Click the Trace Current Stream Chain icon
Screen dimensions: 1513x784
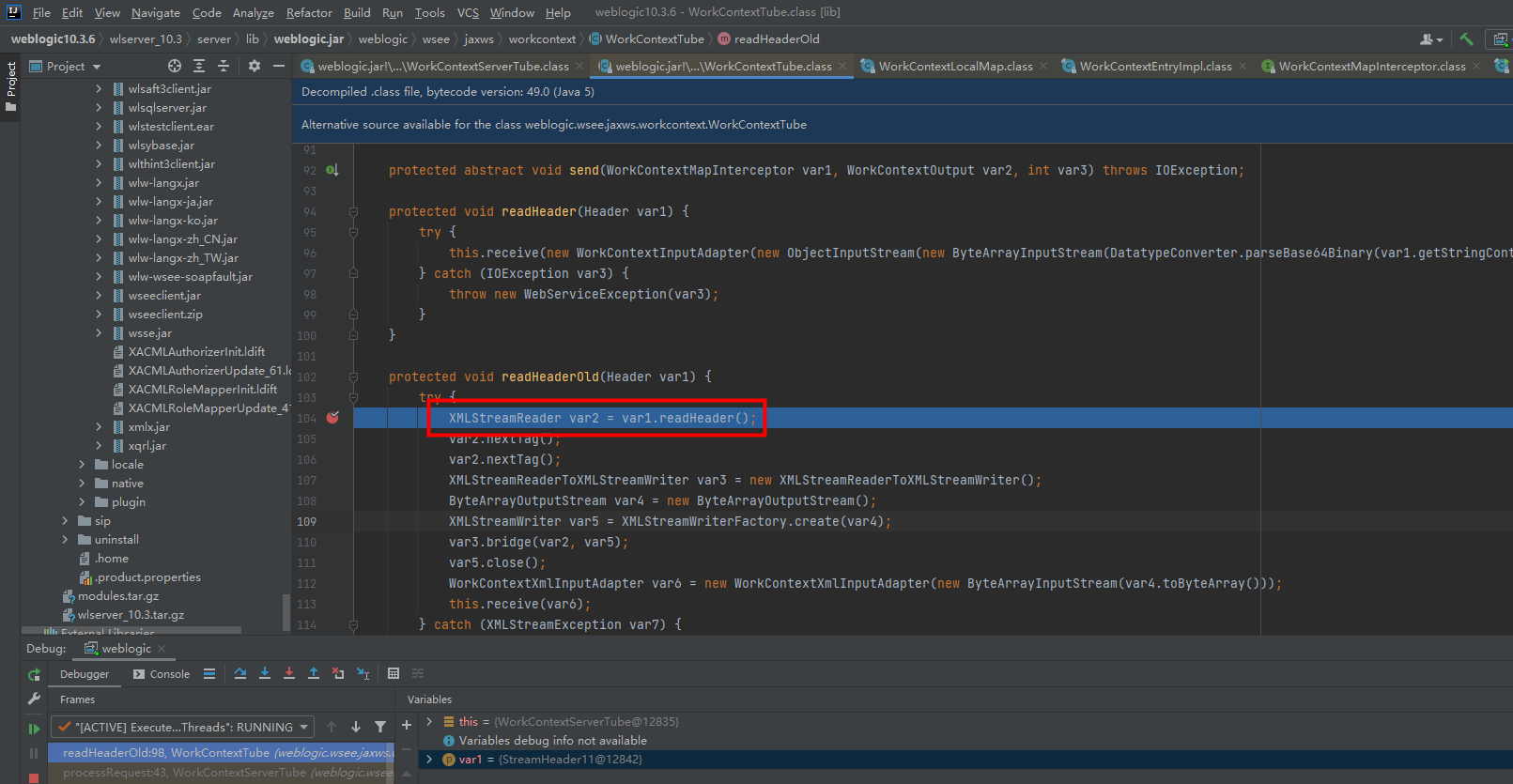coord(418,673)
